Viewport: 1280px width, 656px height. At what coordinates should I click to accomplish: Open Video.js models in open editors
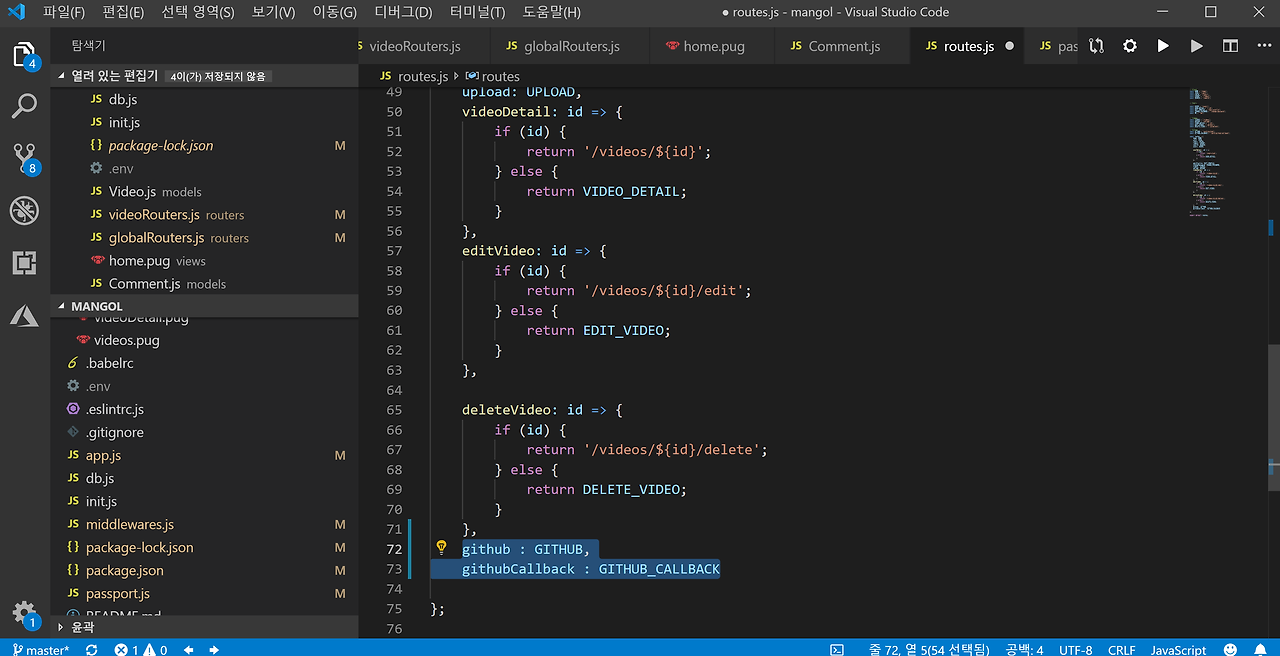coord(204,191)
